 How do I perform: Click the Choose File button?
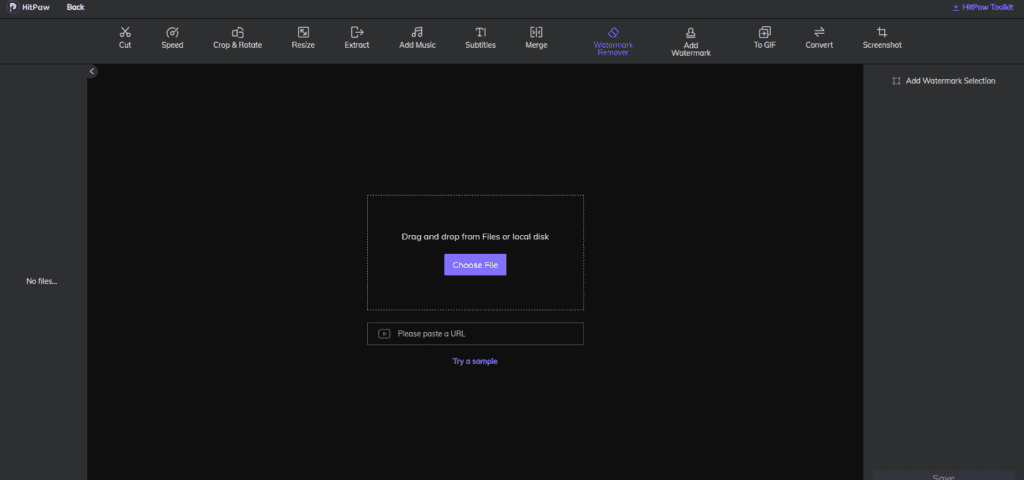pos(475,264)
